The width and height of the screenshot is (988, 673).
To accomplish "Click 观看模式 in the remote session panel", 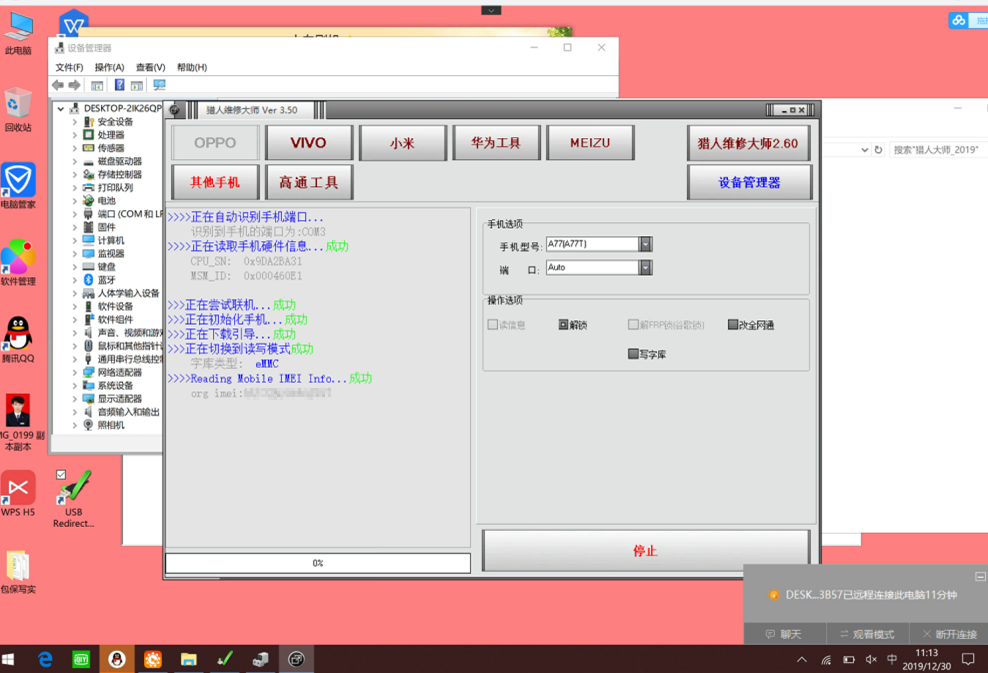I will [x=866, y=634].
